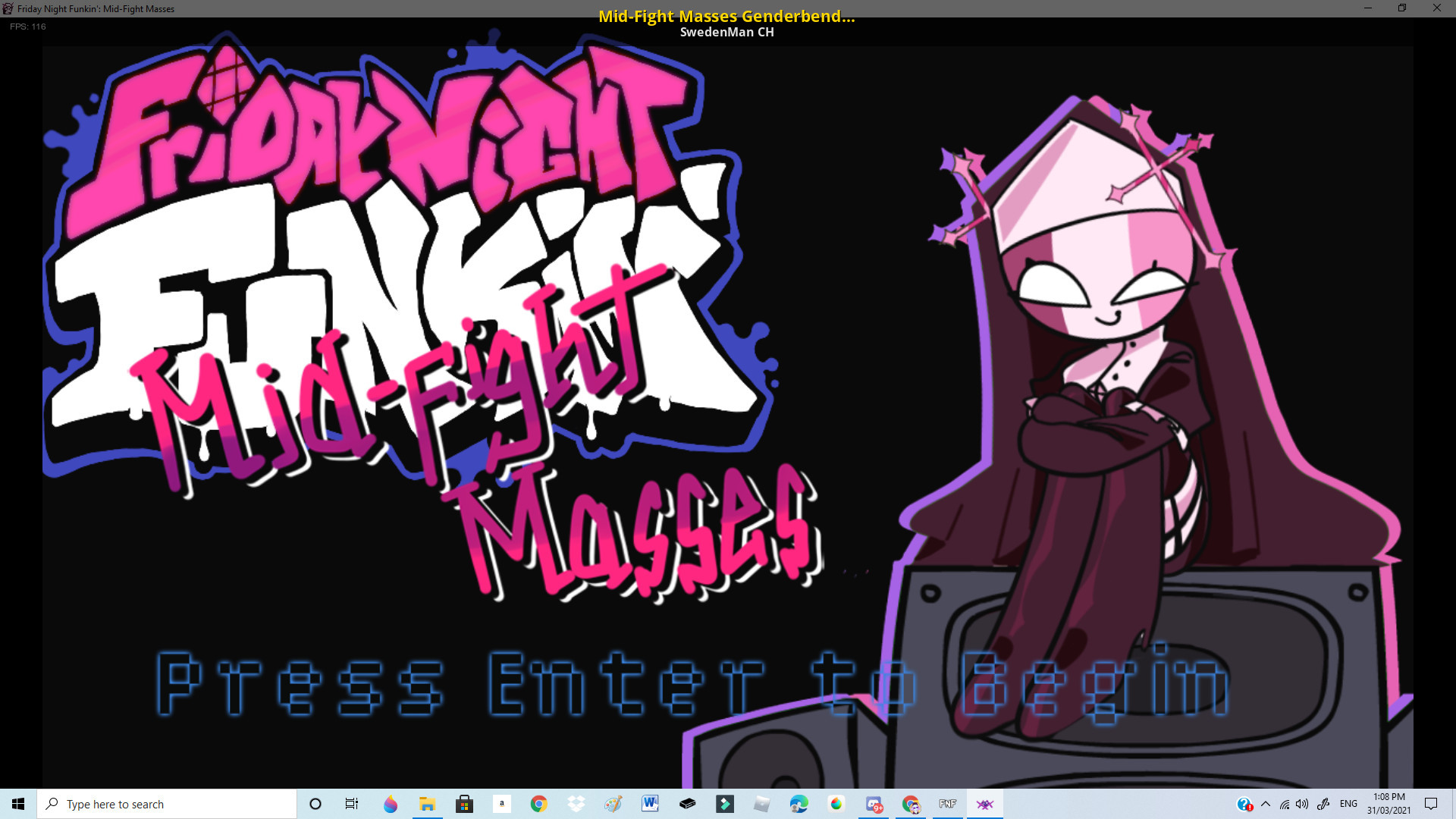Launch Google Chrome from the taskbar
Screen dimensions: 1456x819
[538, 804]
